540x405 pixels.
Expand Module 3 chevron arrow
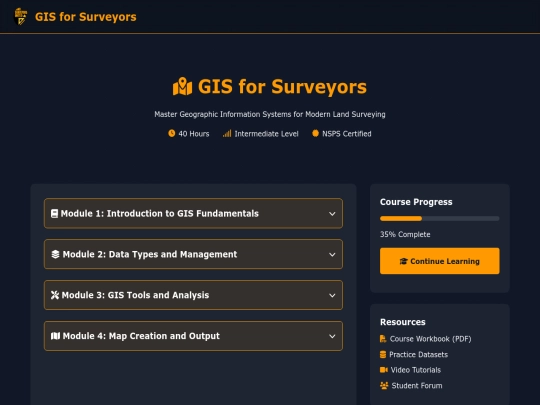tap(332, 295)
